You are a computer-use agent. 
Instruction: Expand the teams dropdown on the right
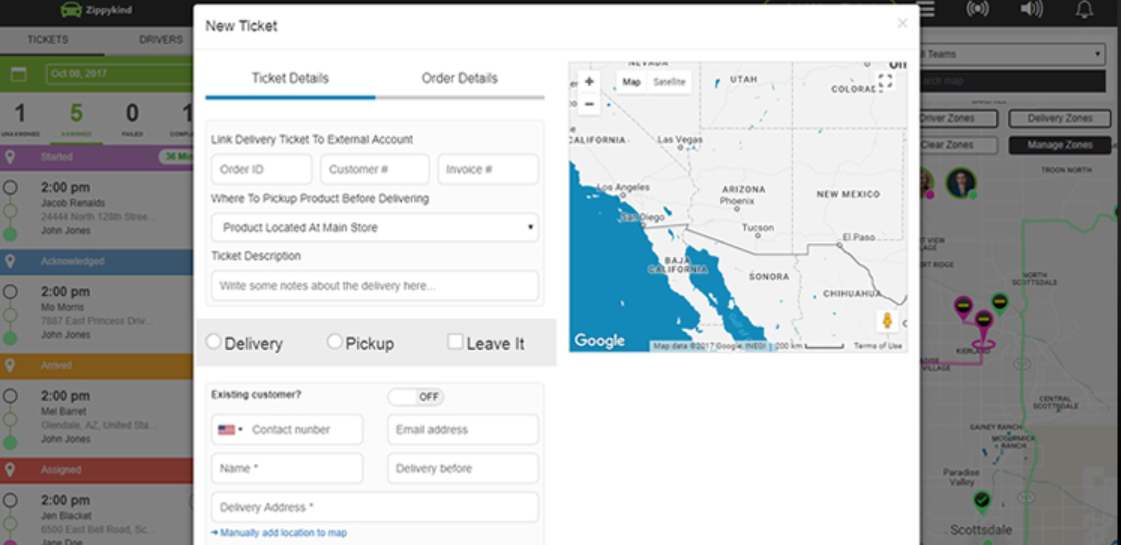tap(1010, 54)
